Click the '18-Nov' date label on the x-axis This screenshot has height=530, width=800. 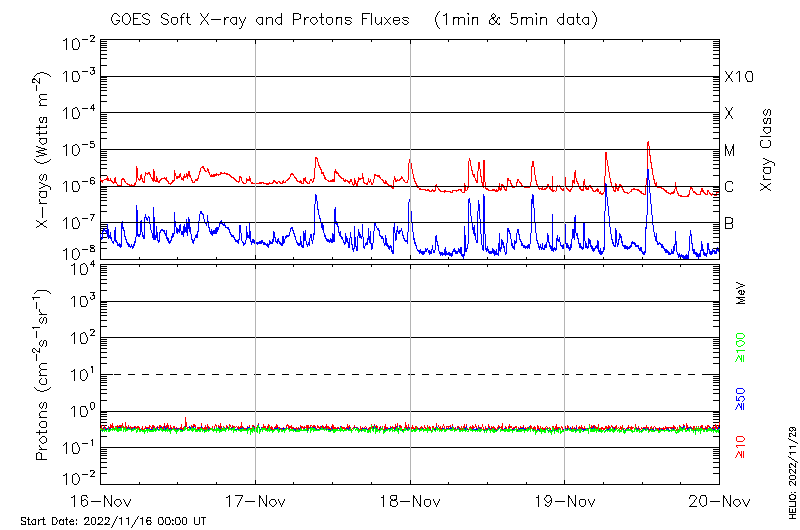410,500
